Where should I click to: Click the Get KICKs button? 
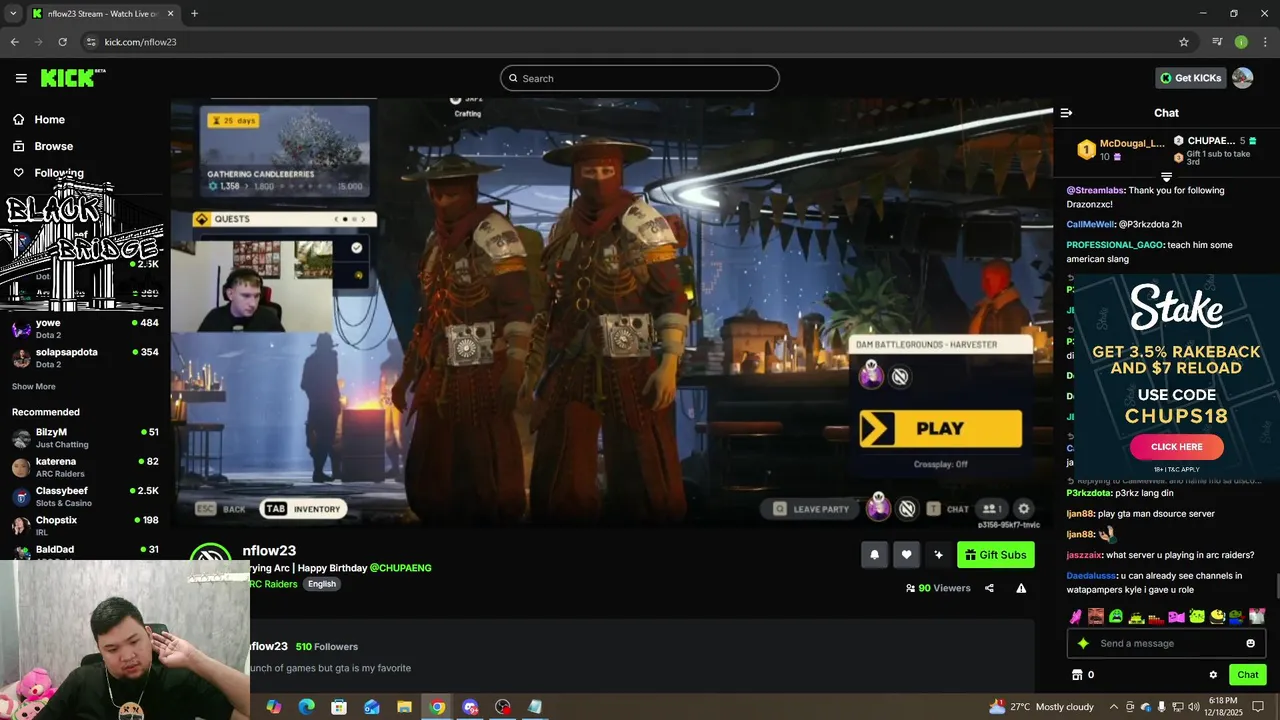click(1190, 78)
